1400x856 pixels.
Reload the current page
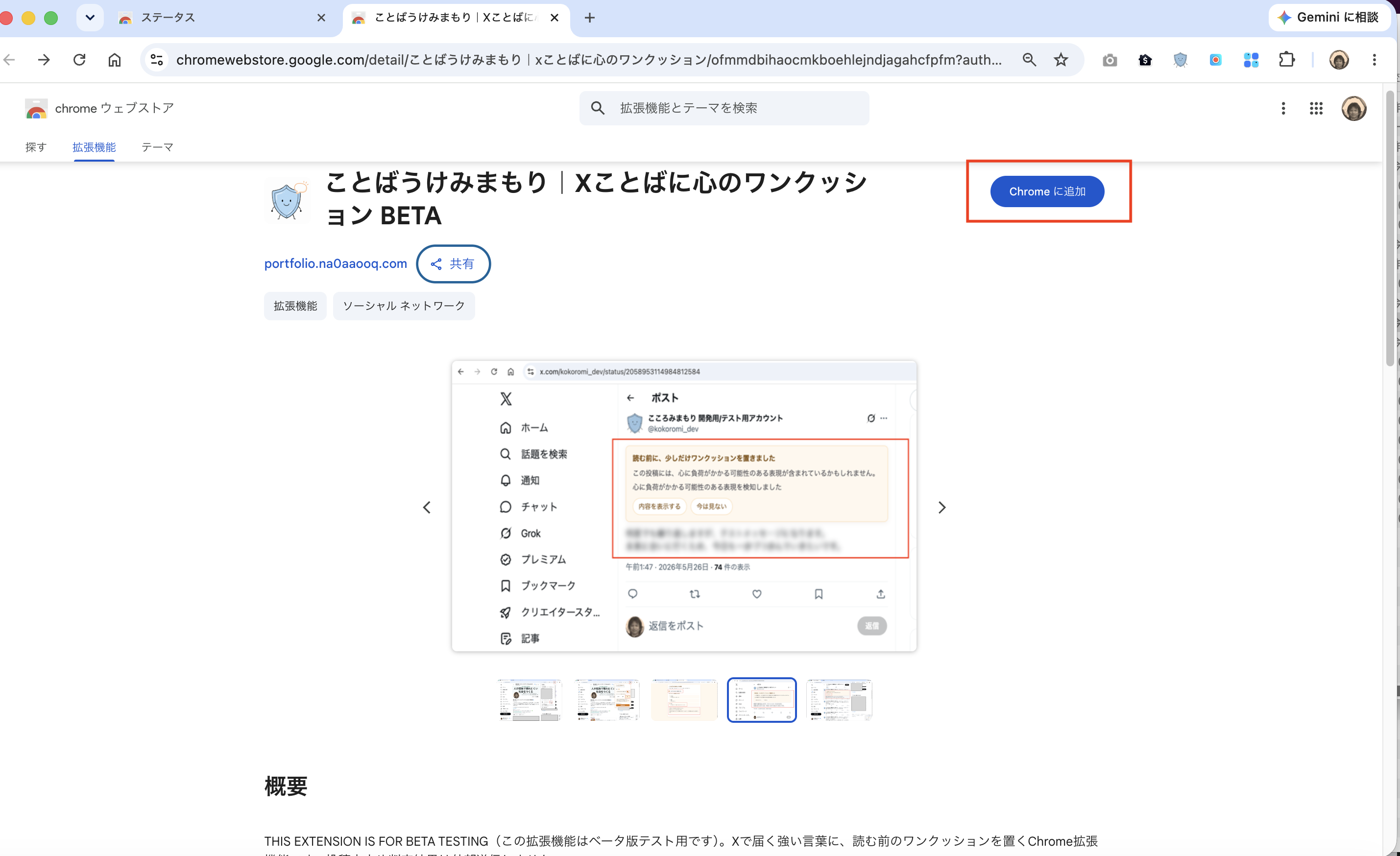(79, 60)
